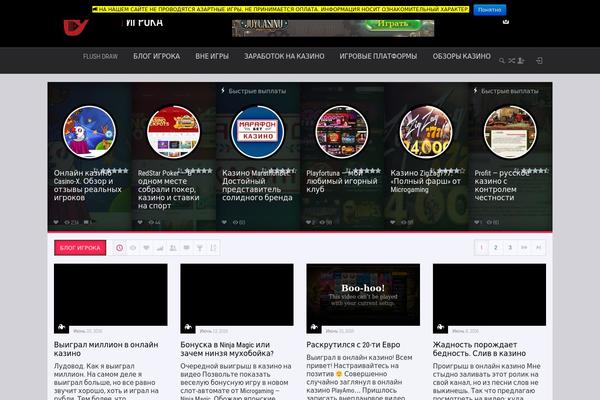Sort blog posts by comments bubble icon

[x=186, y=248]
